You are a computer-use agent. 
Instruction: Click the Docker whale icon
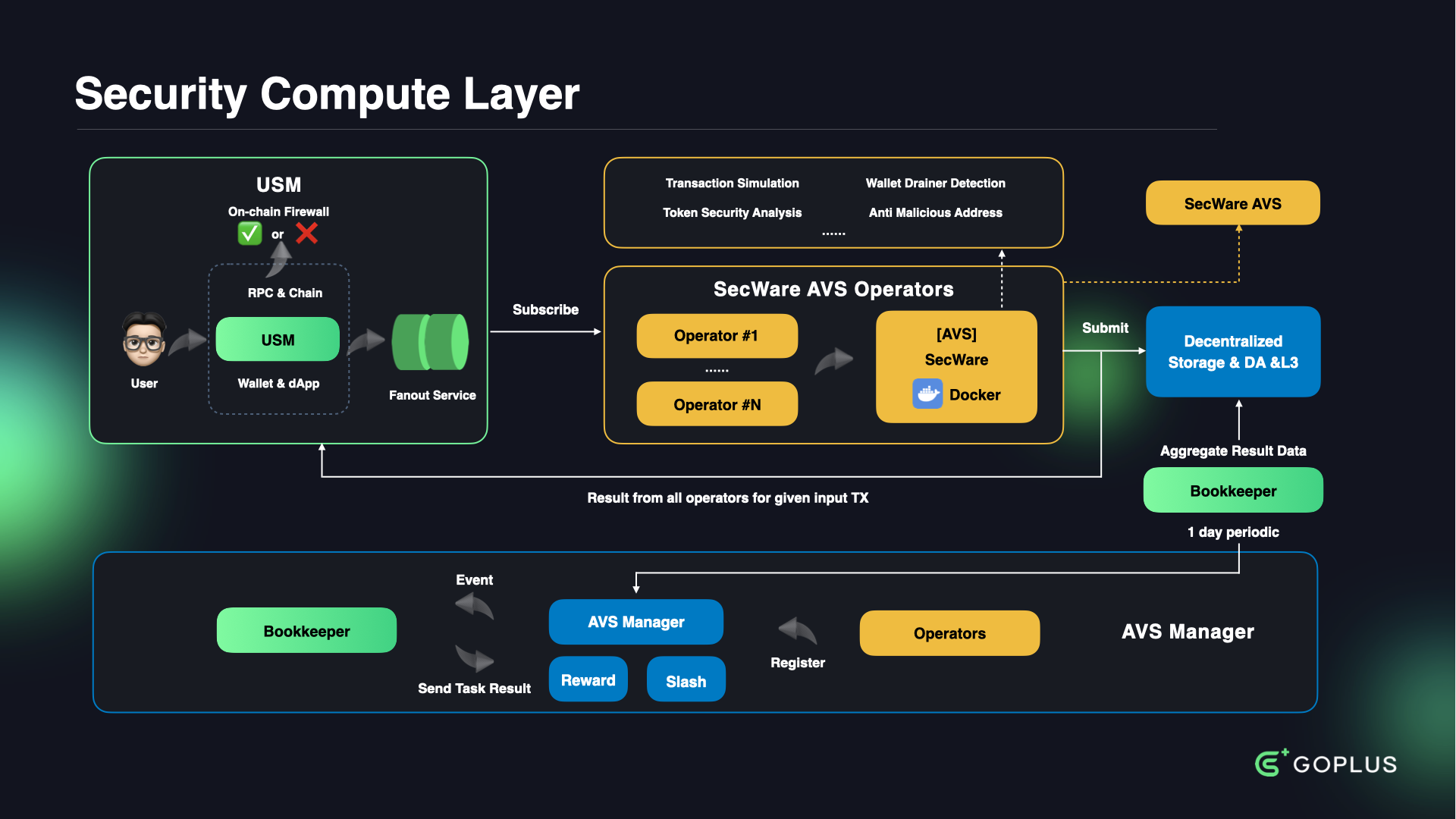coord(927,394)
